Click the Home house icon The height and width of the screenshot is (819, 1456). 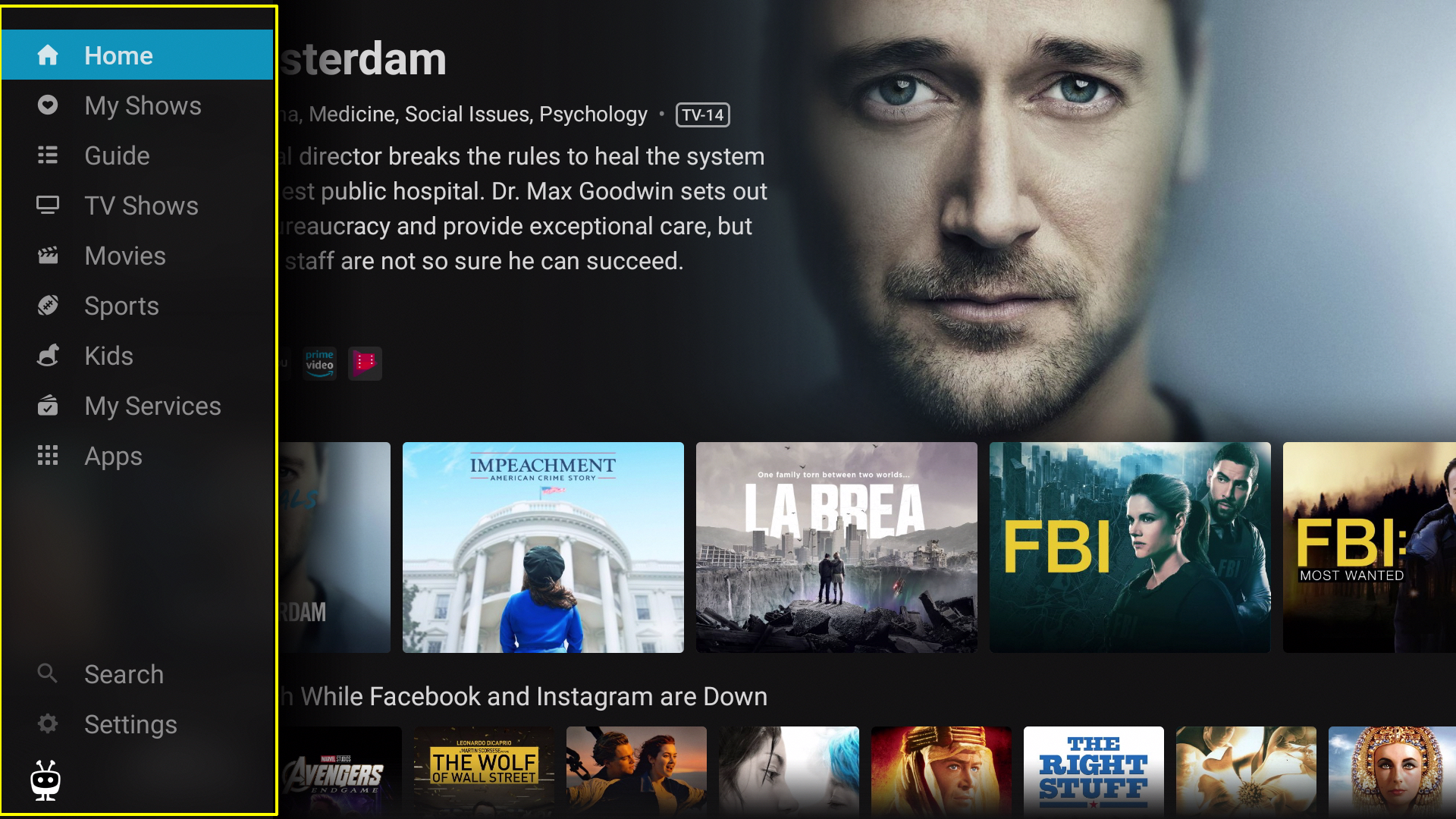pyautogui.click(x=48, y=55)
